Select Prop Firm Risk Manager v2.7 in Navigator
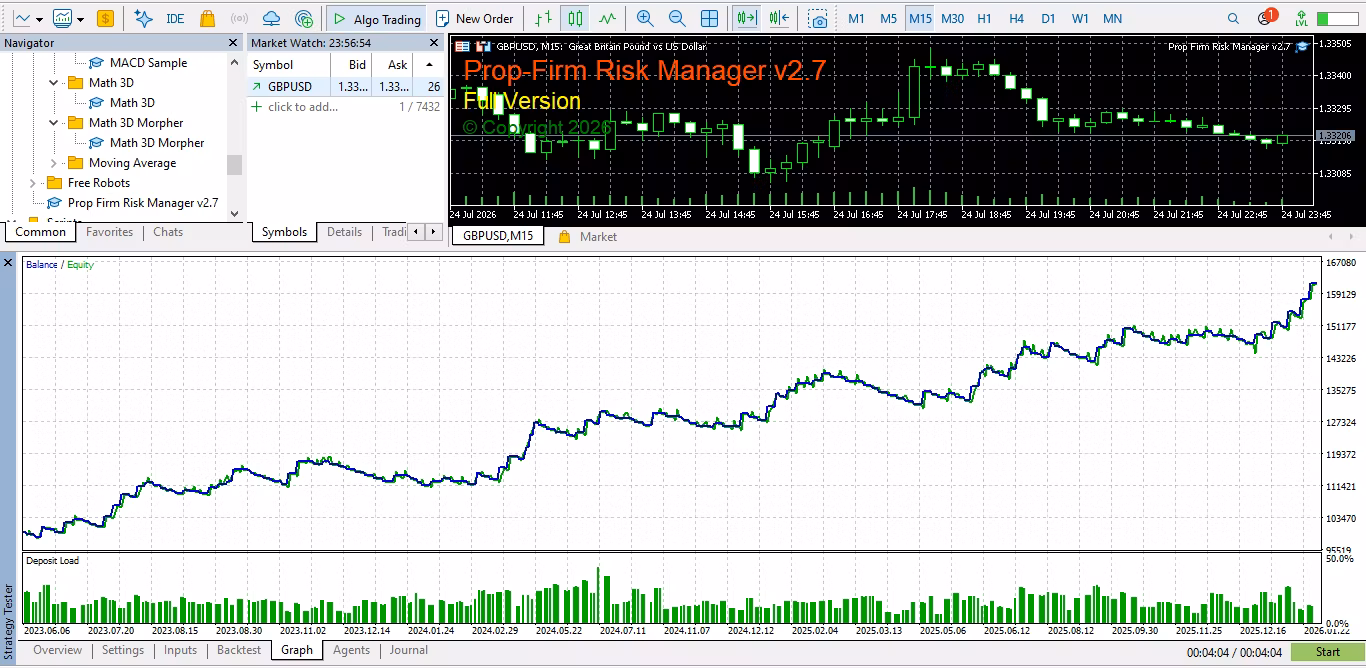1366x668 pixels. (132, 203)
